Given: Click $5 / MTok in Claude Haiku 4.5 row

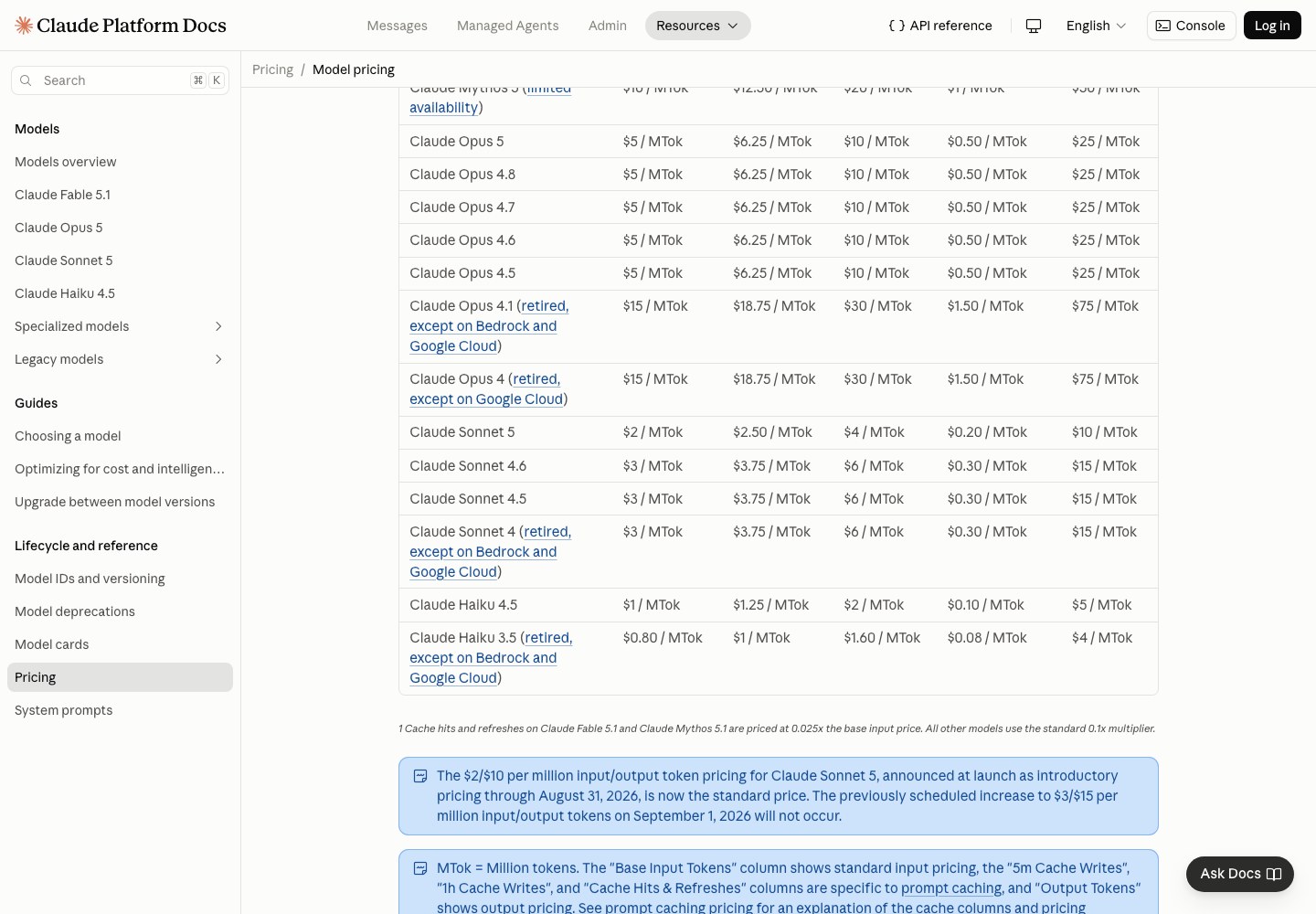Looking at the screenshot, I should (1101, 605).
